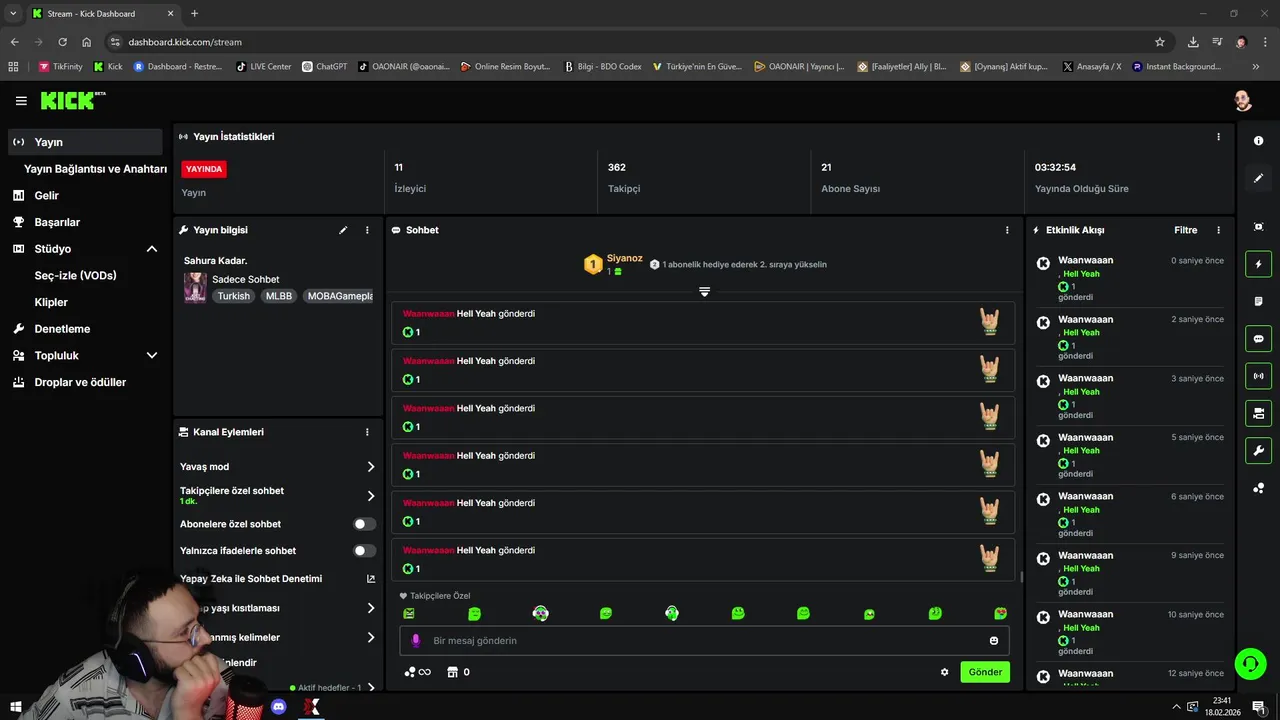Click the document notes icon in right toolbar

[1258, 301]
